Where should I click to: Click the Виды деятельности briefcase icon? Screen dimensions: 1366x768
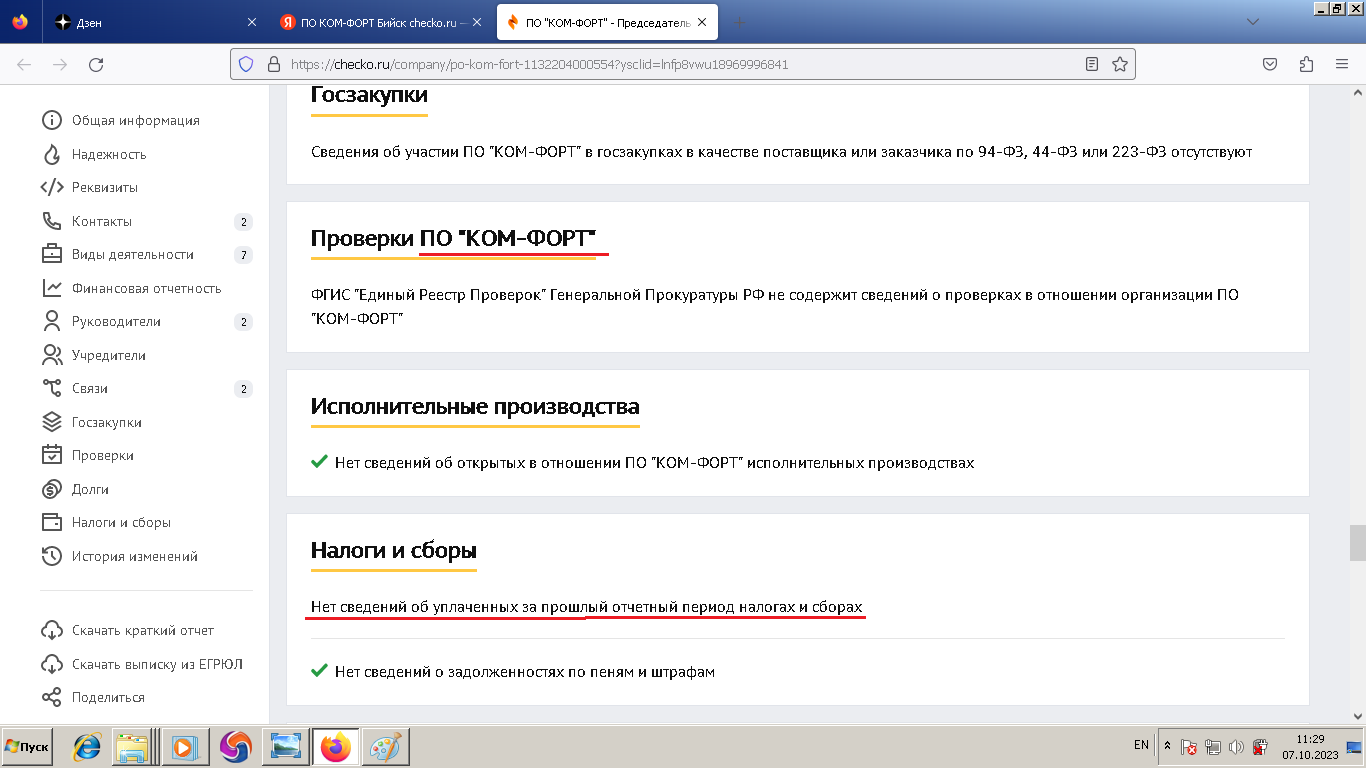[x=52, y=254]
